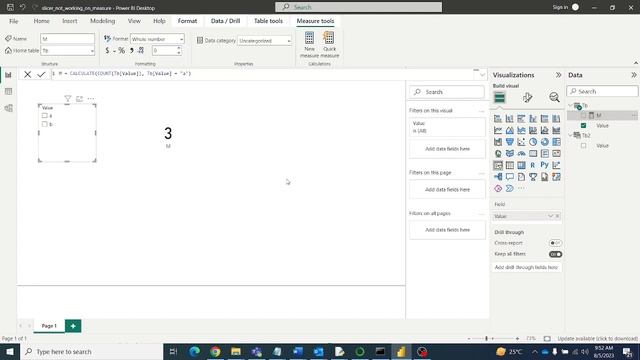Check option 'a' in the Value slicer

[44, 116]
